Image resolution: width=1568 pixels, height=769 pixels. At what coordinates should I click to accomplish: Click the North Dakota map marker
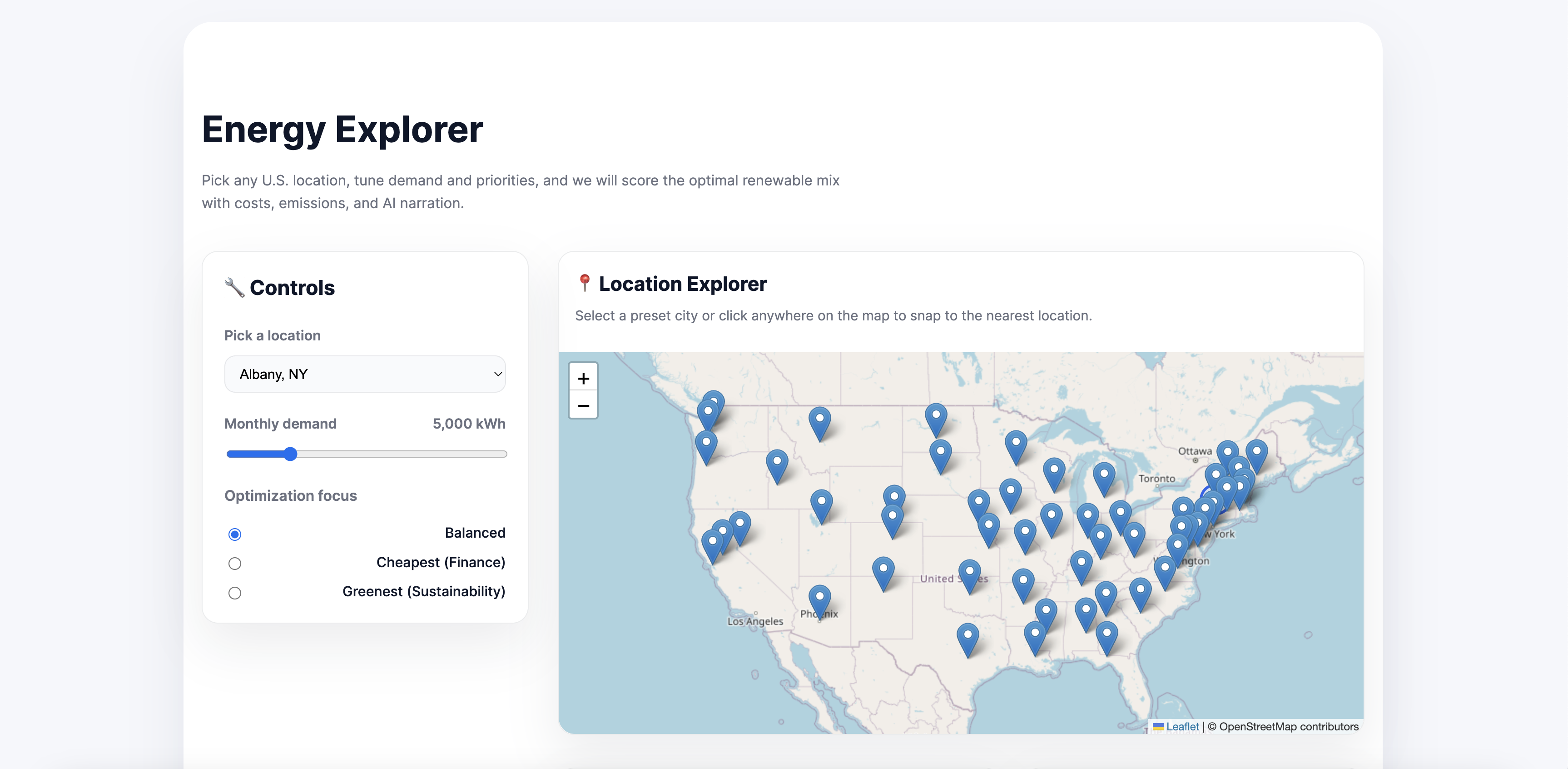point(936,416)
